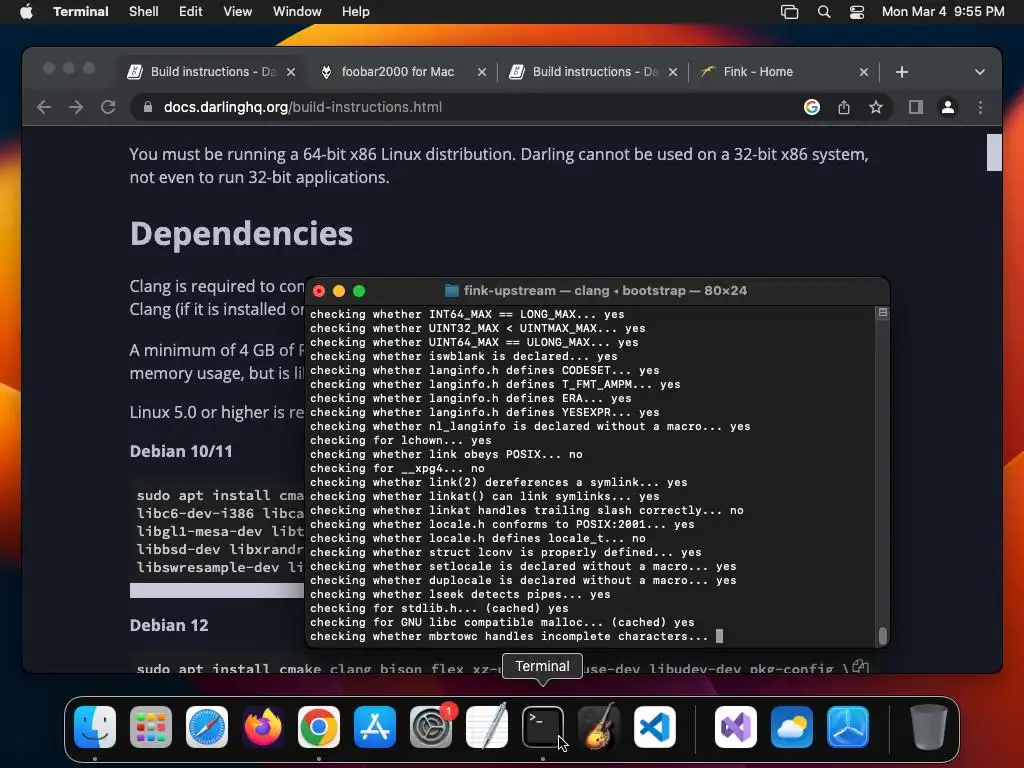Image resolution: width=1024 pixels, height=768 pixels.
Task: Open the profile account icon
Action: [948, 107]
